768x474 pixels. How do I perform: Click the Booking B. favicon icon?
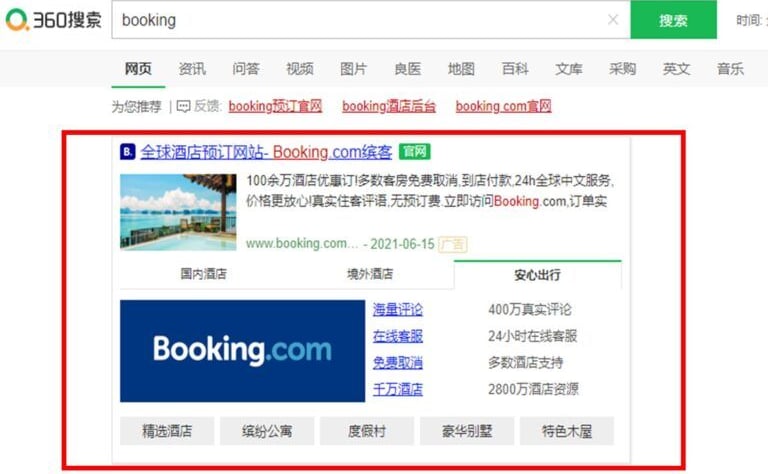(127, 152)
